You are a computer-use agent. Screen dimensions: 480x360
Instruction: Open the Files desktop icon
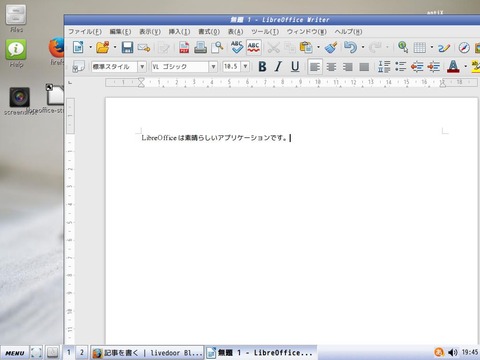(16, 19)
